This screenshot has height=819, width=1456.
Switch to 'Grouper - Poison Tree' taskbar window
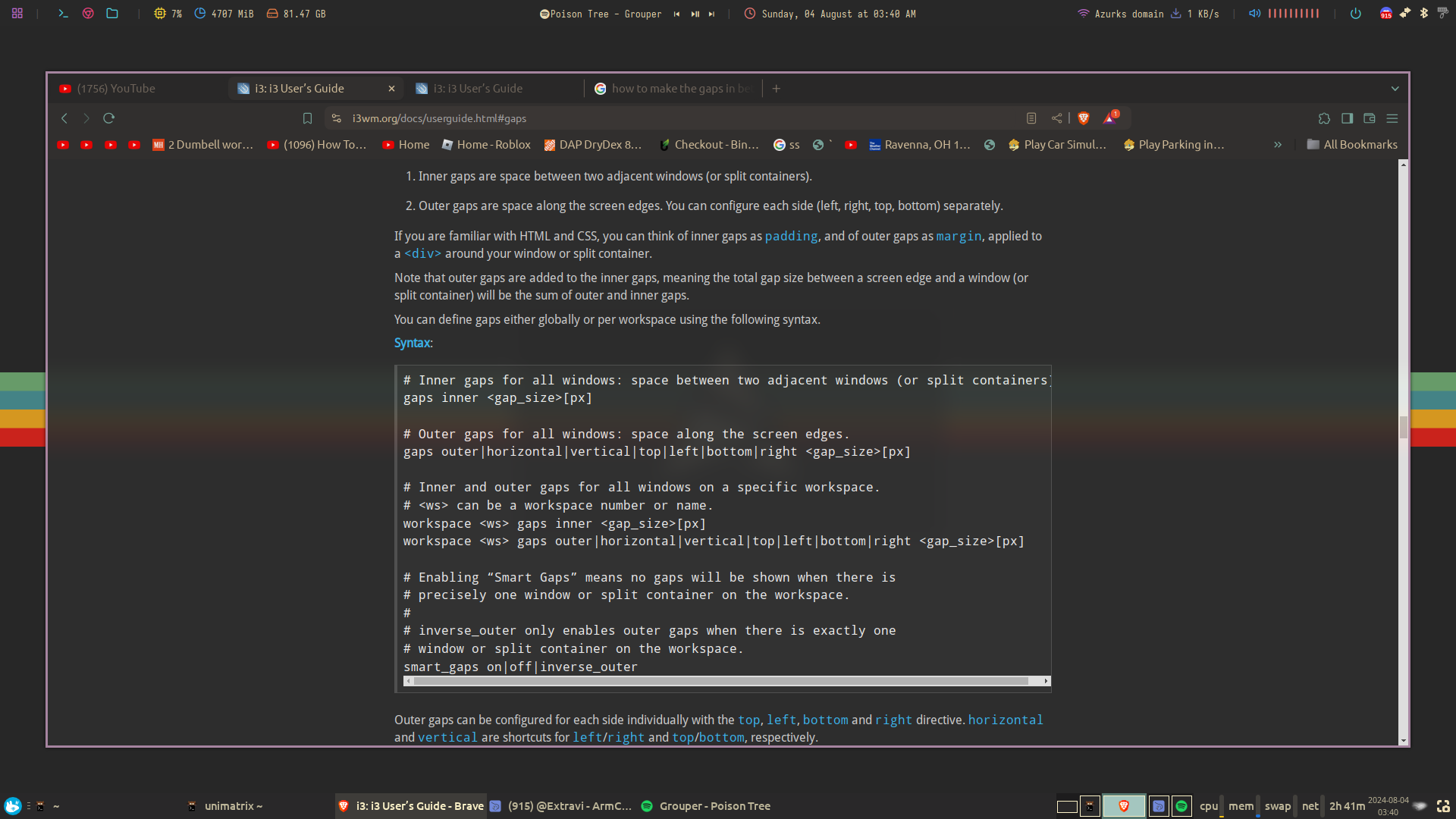(x=706, y=806)
